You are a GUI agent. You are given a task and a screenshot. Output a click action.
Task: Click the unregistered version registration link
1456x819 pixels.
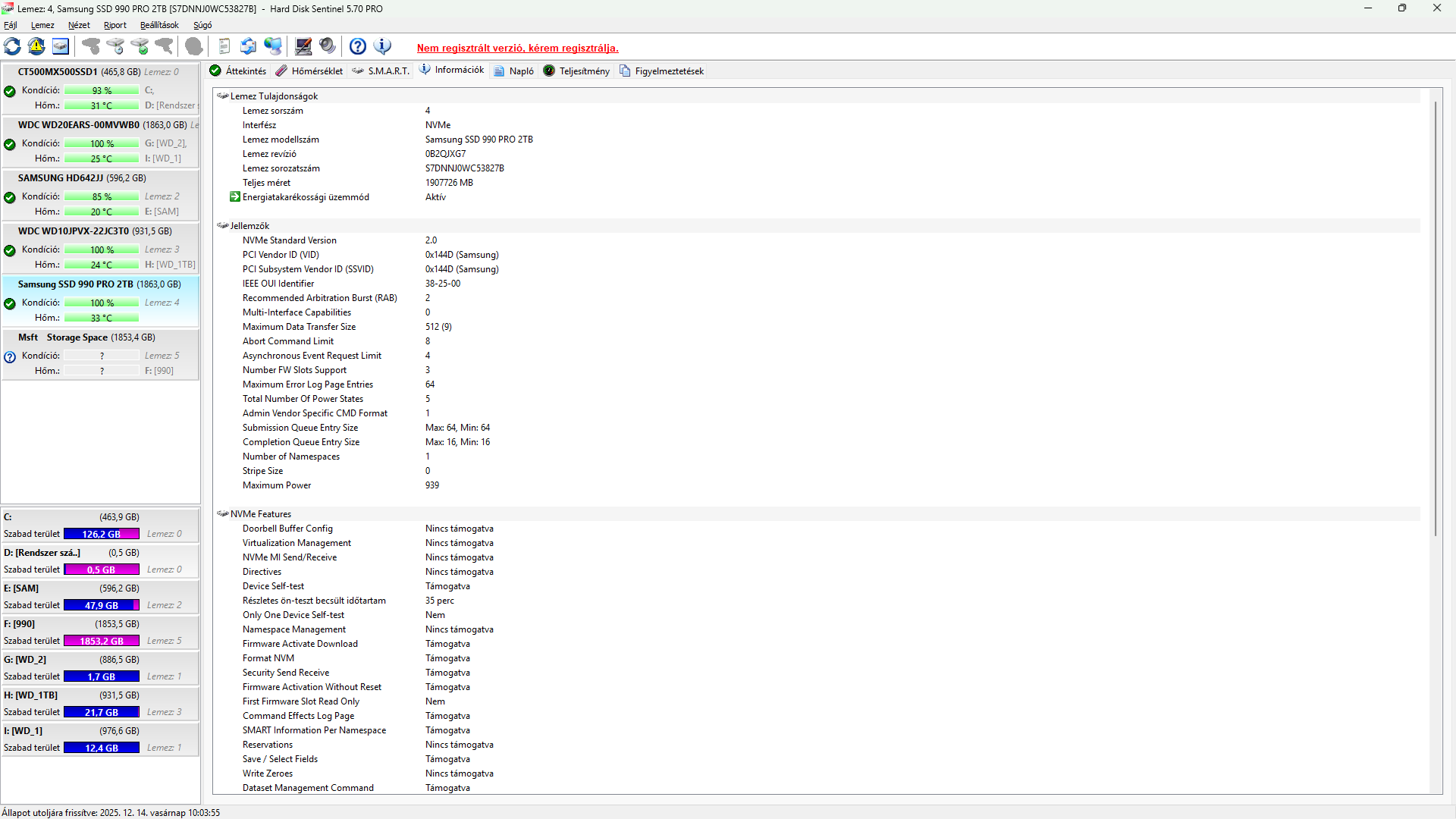click(517, 48)
